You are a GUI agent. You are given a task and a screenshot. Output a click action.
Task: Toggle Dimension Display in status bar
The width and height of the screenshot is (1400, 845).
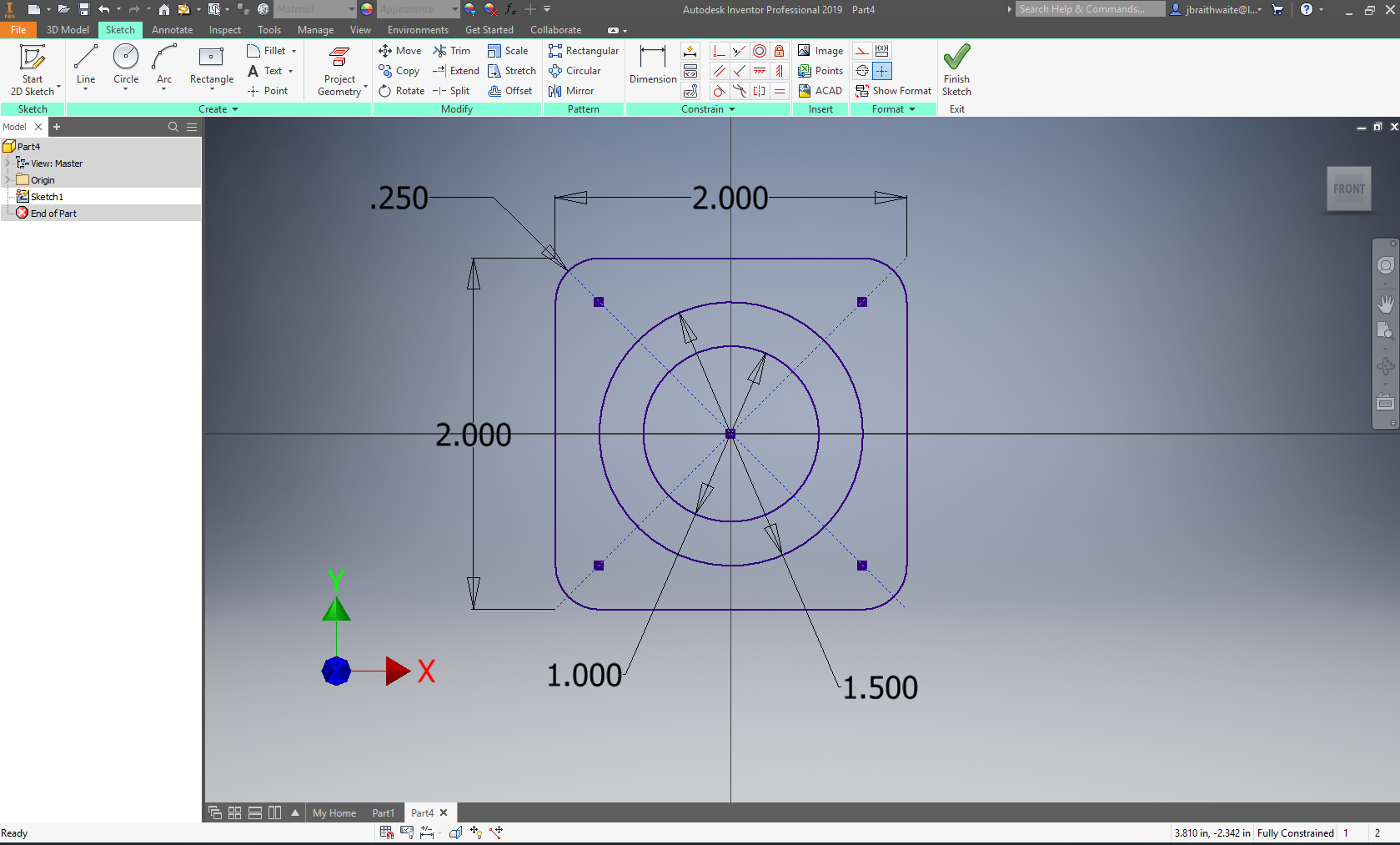[x=427, y=832]
